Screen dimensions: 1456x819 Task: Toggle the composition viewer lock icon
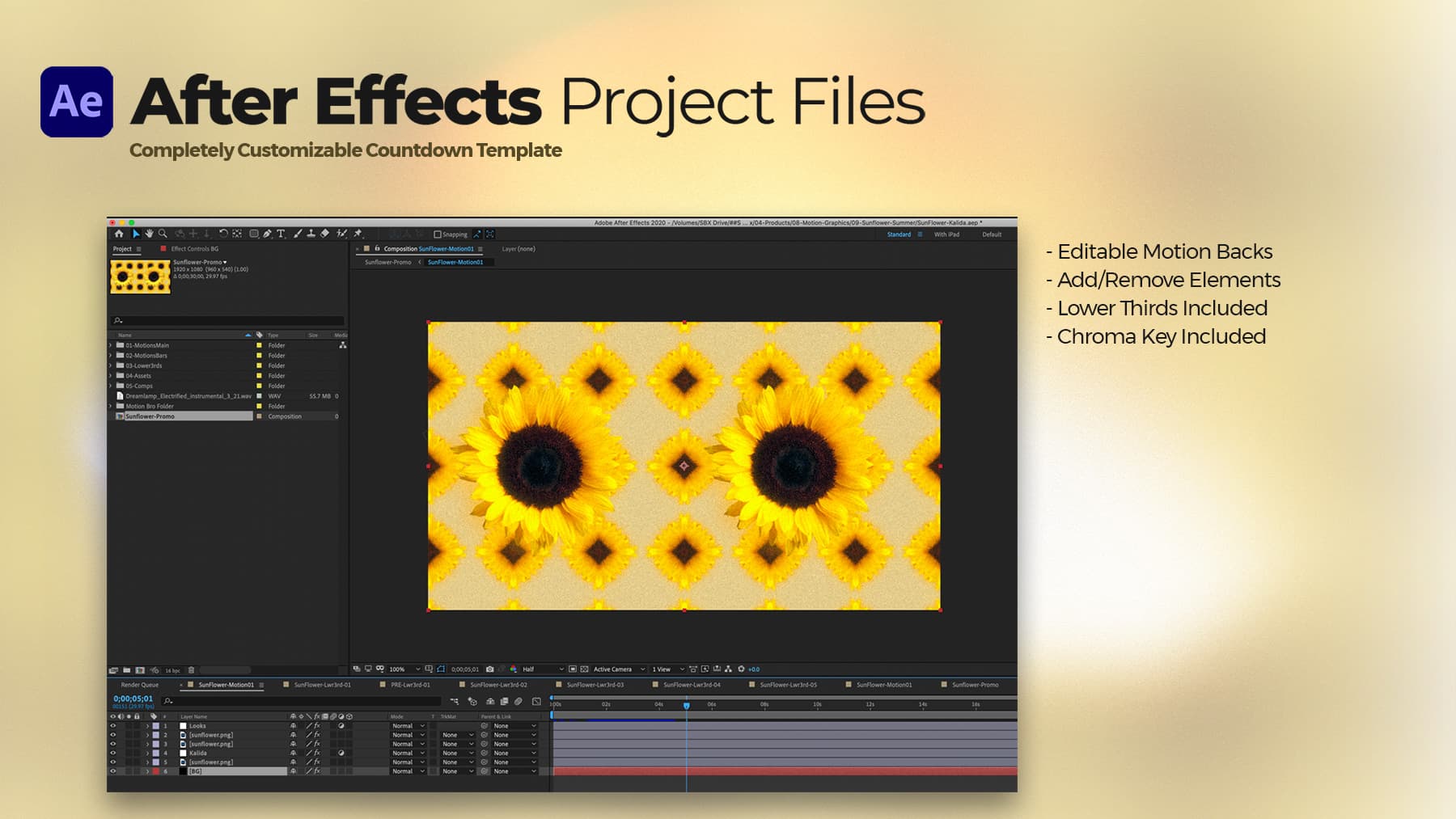[377, 249]
